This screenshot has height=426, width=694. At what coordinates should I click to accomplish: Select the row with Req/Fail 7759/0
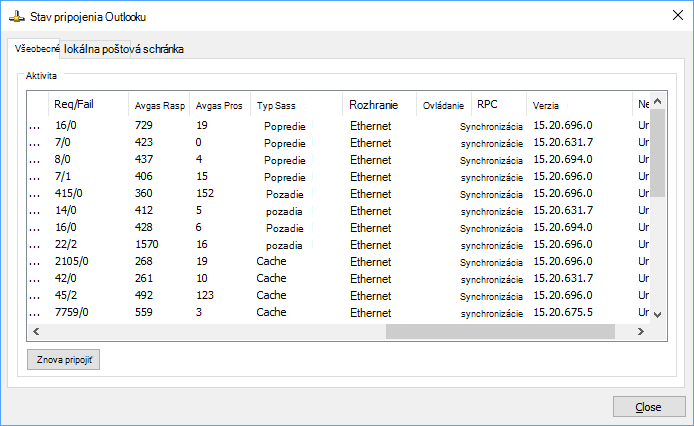(339, 312)
